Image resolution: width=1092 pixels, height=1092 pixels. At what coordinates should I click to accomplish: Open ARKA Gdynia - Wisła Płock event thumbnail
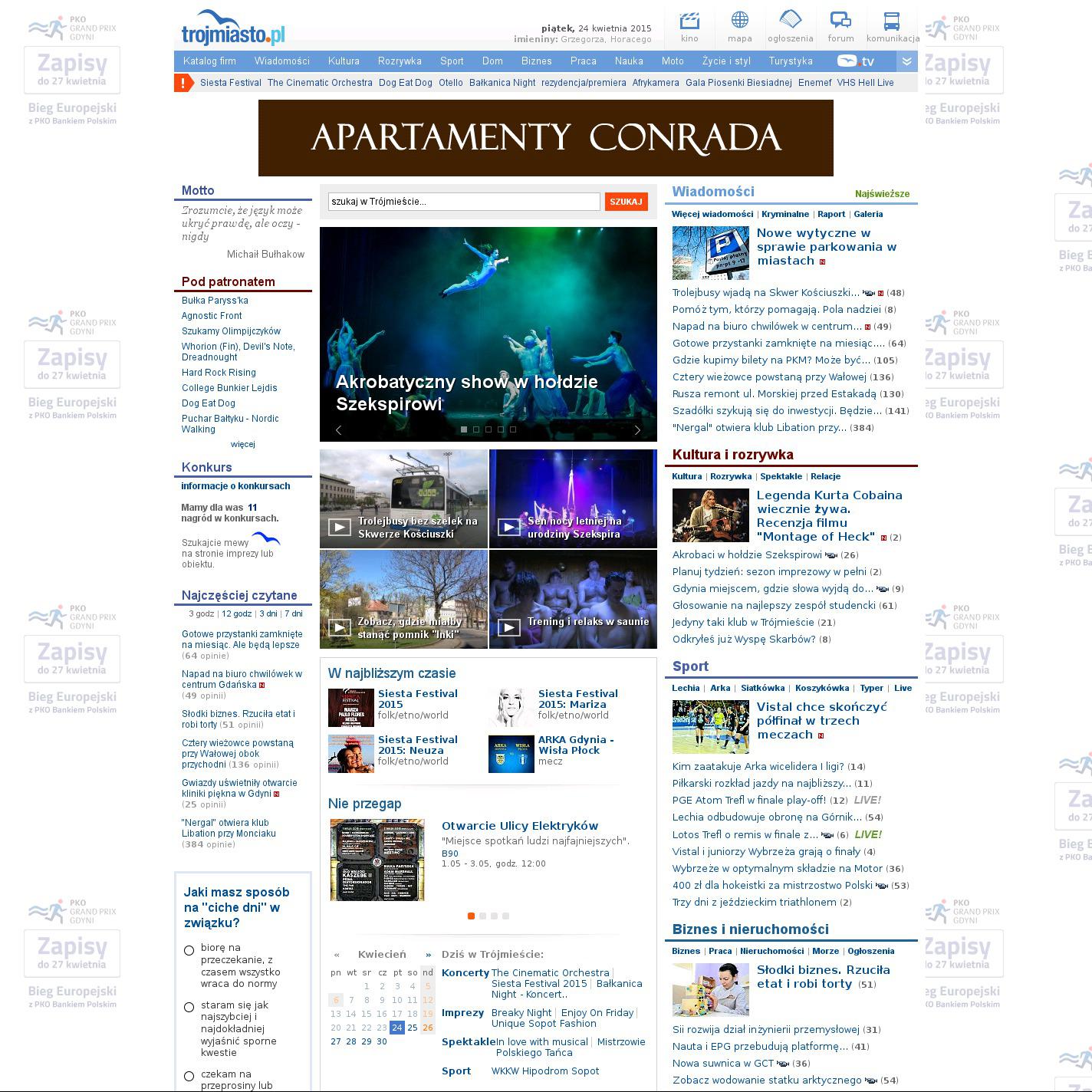point(511,754)
